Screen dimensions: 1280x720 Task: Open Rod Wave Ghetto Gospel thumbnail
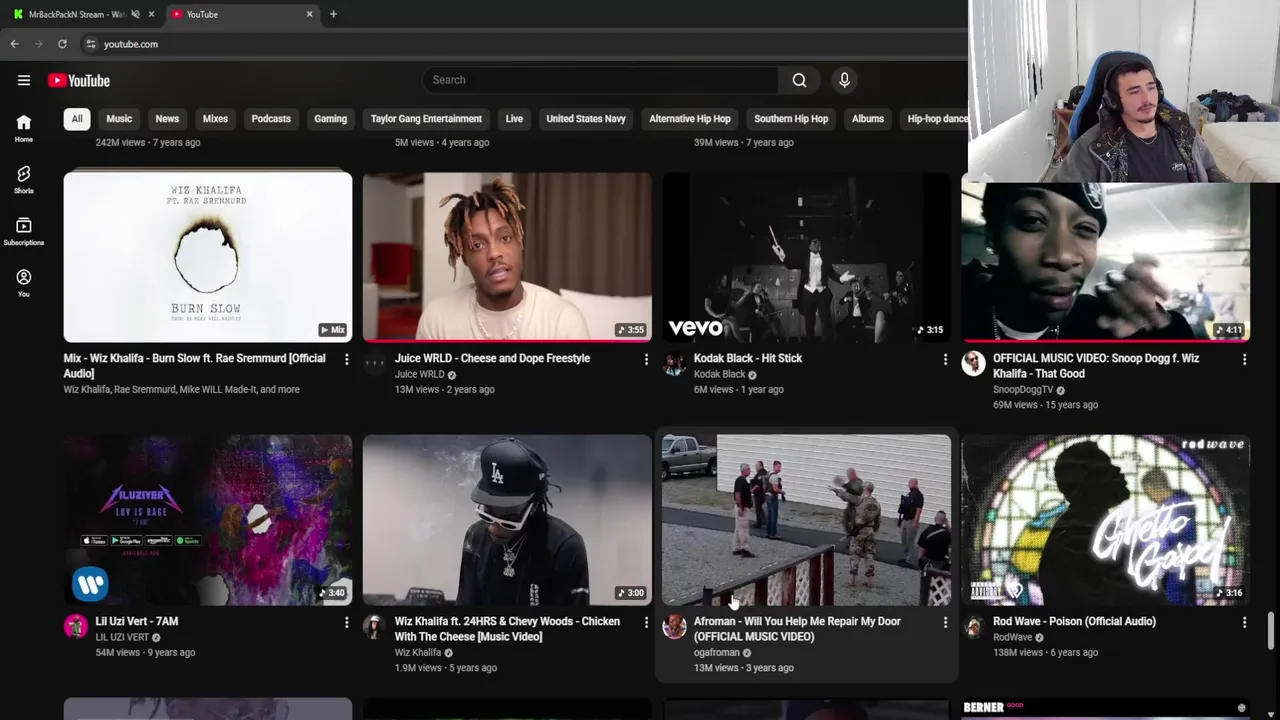pos(1105,520)
